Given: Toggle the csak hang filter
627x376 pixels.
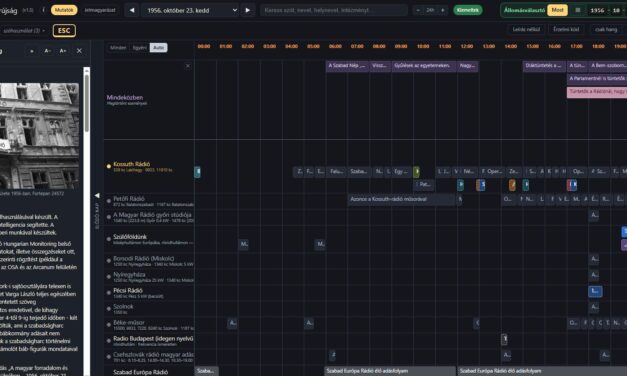Looking at the screenshot, I should 606,29.
